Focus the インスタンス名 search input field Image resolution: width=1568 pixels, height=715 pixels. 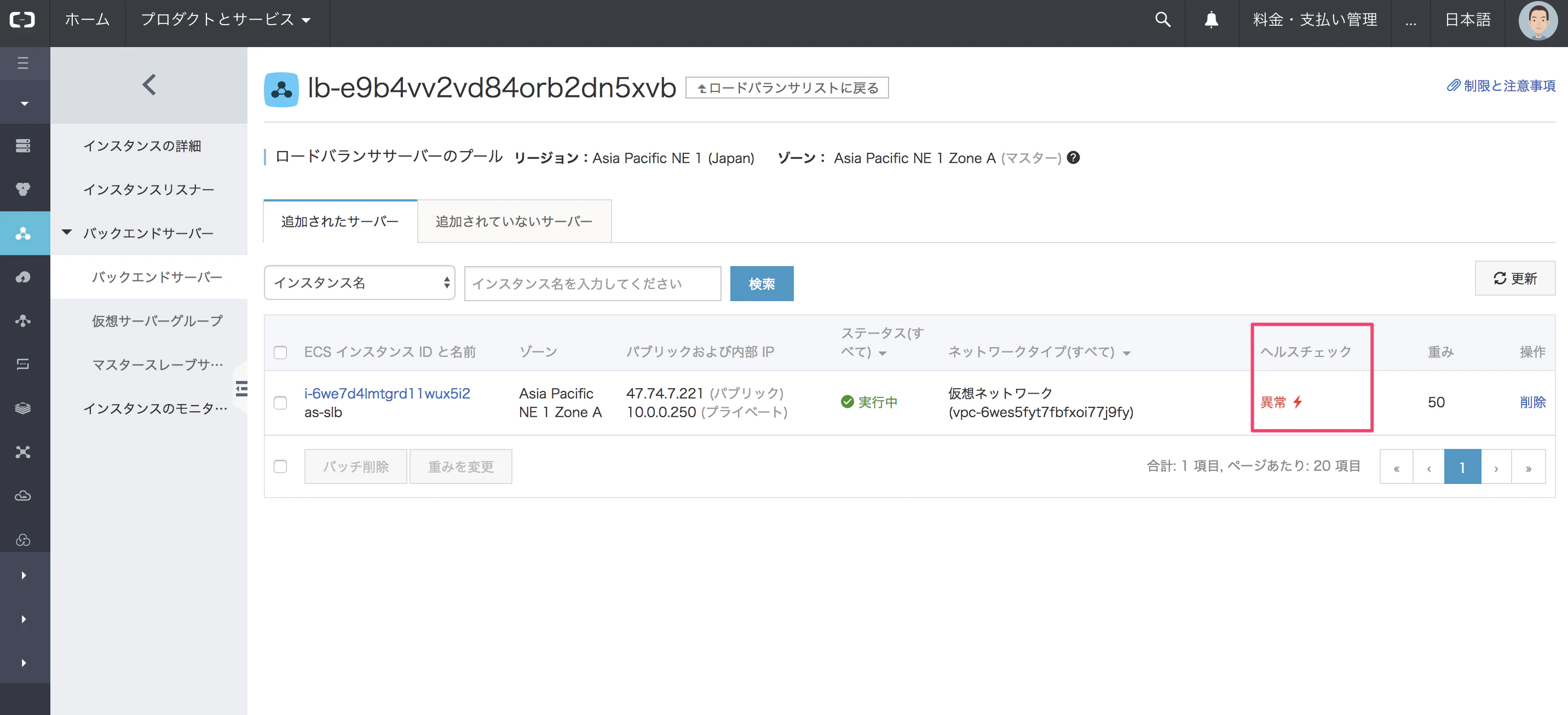pos(592,284)
